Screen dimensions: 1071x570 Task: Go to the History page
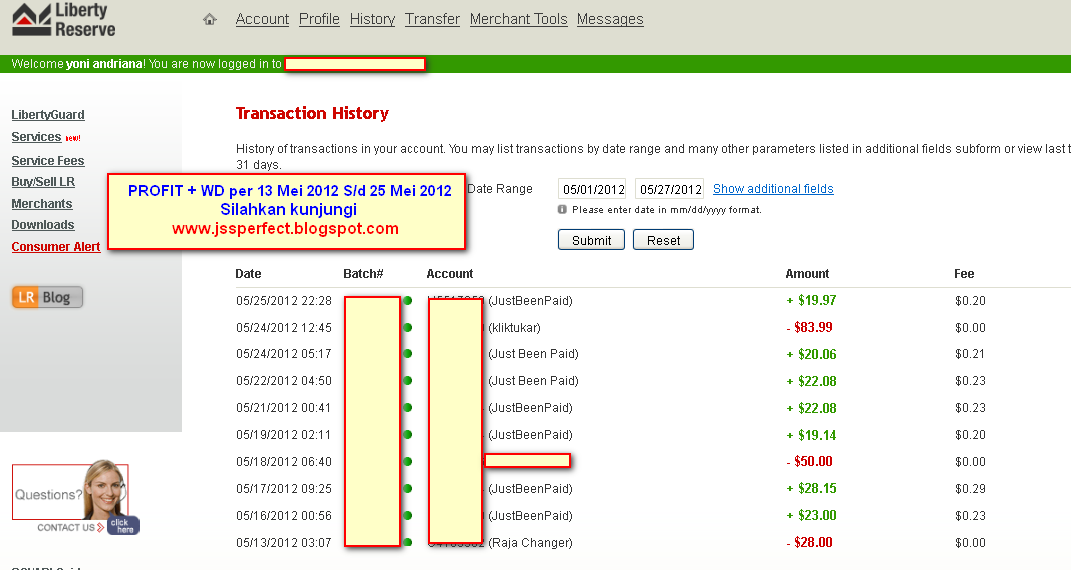372,19
